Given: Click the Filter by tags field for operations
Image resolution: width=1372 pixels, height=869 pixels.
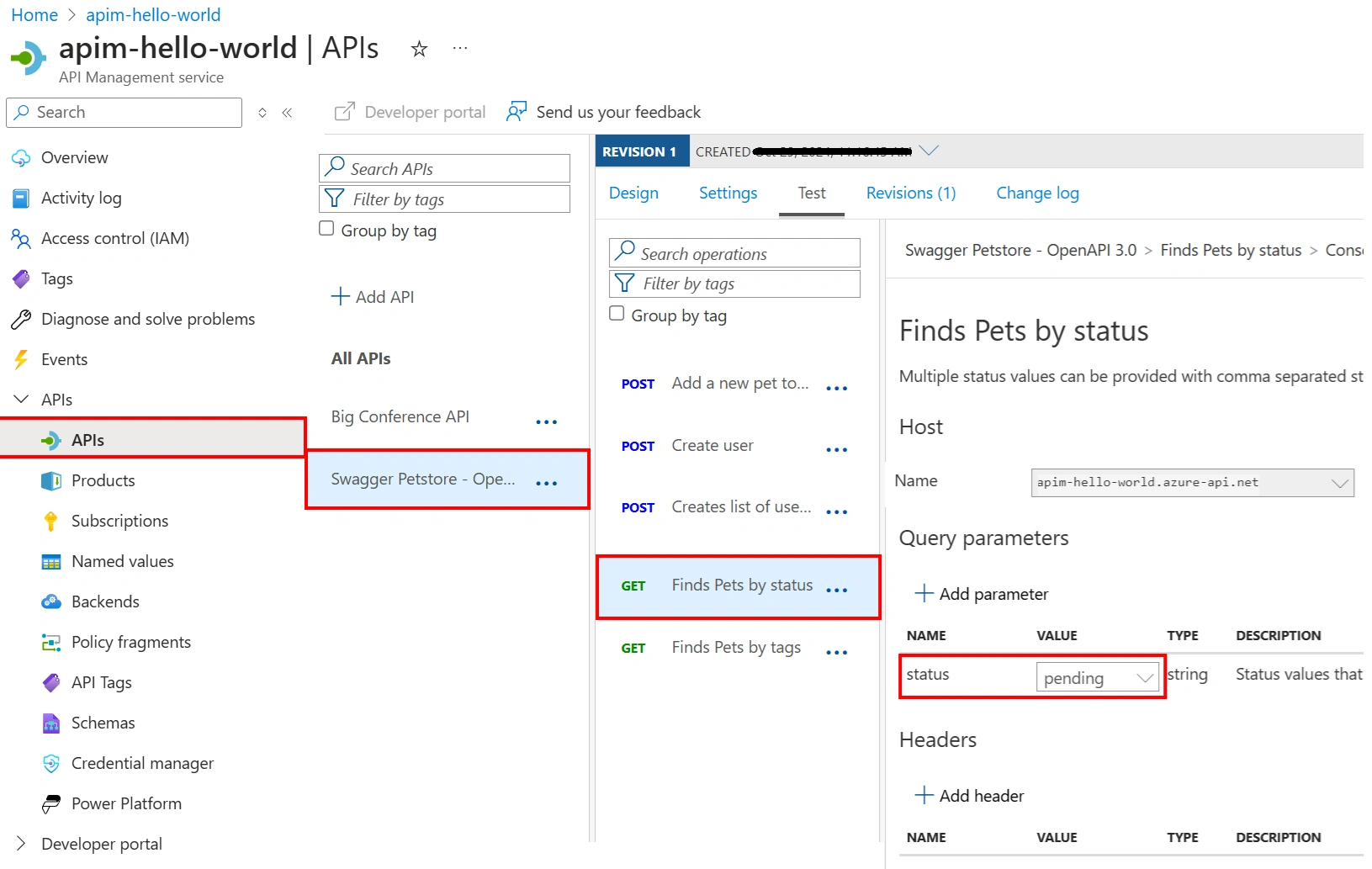Looking at the screenshot, I should click(x=734, y=283).
